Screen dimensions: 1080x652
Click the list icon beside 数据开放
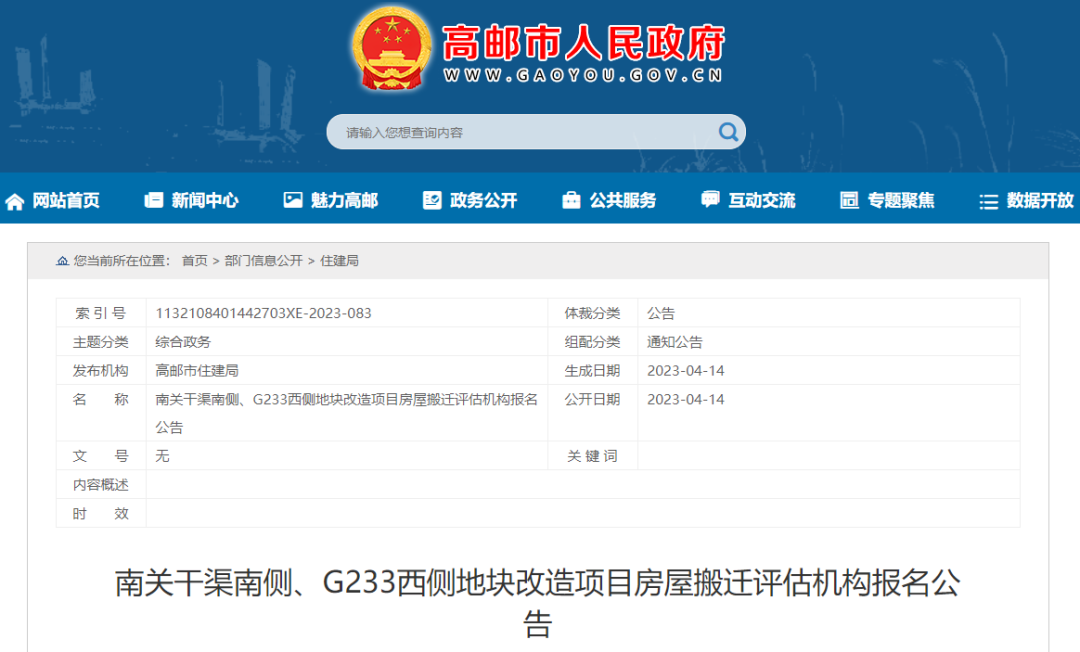[x=988, y=201]
